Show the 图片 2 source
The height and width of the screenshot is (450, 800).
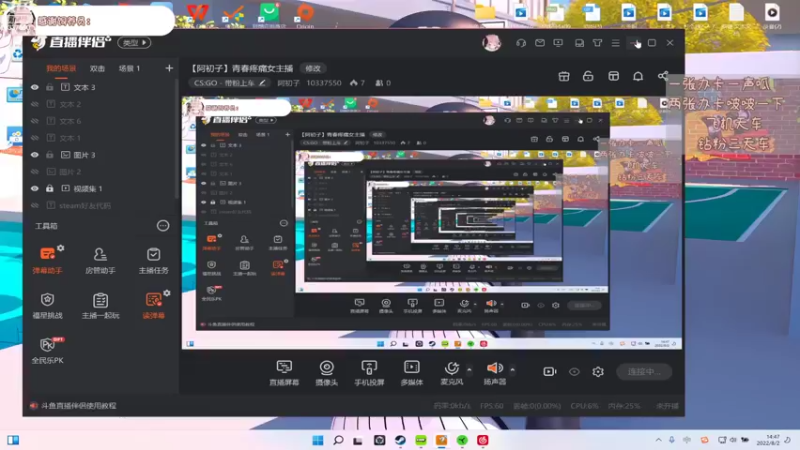[x=35, y=171]
